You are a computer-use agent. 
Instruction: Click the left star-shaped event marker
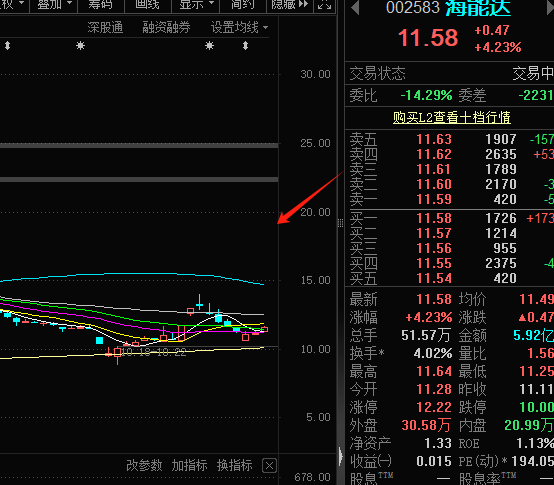tap(81, 46)
